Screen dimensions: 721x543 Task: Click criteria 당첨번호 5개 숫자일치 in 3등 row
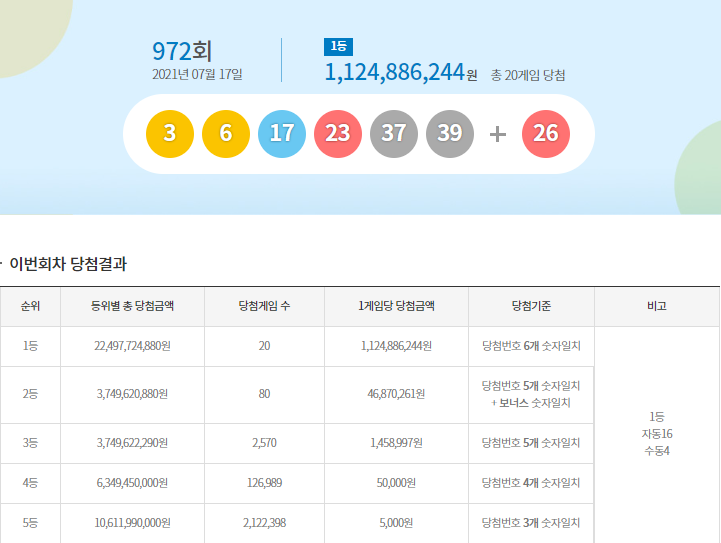click(531, 443)
